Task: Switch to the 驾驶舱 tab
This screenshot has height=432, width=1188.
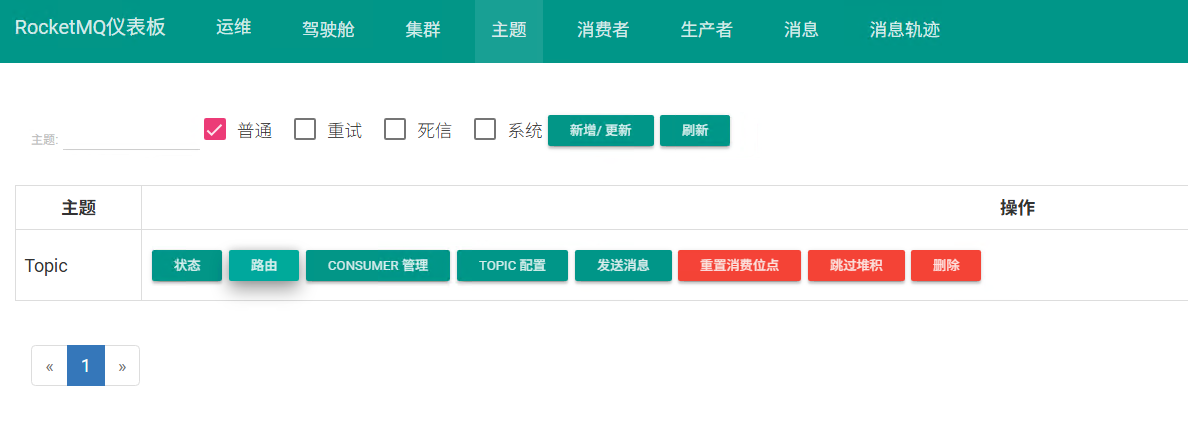Action: pyautogui.click(x=328, y=30)
